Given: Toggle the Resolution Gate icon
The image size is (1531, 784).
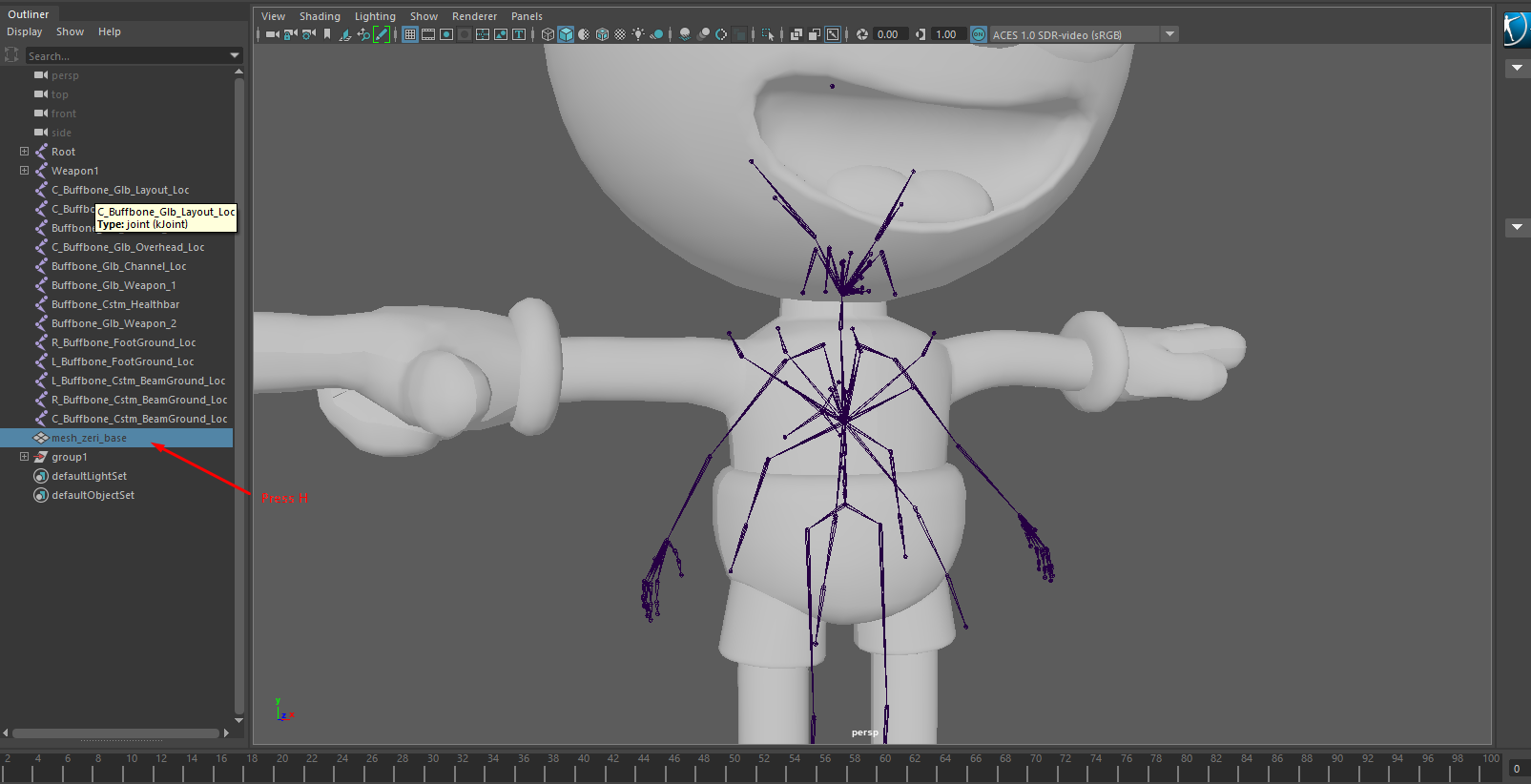Looking at the screenshot, I should point(446,34).
